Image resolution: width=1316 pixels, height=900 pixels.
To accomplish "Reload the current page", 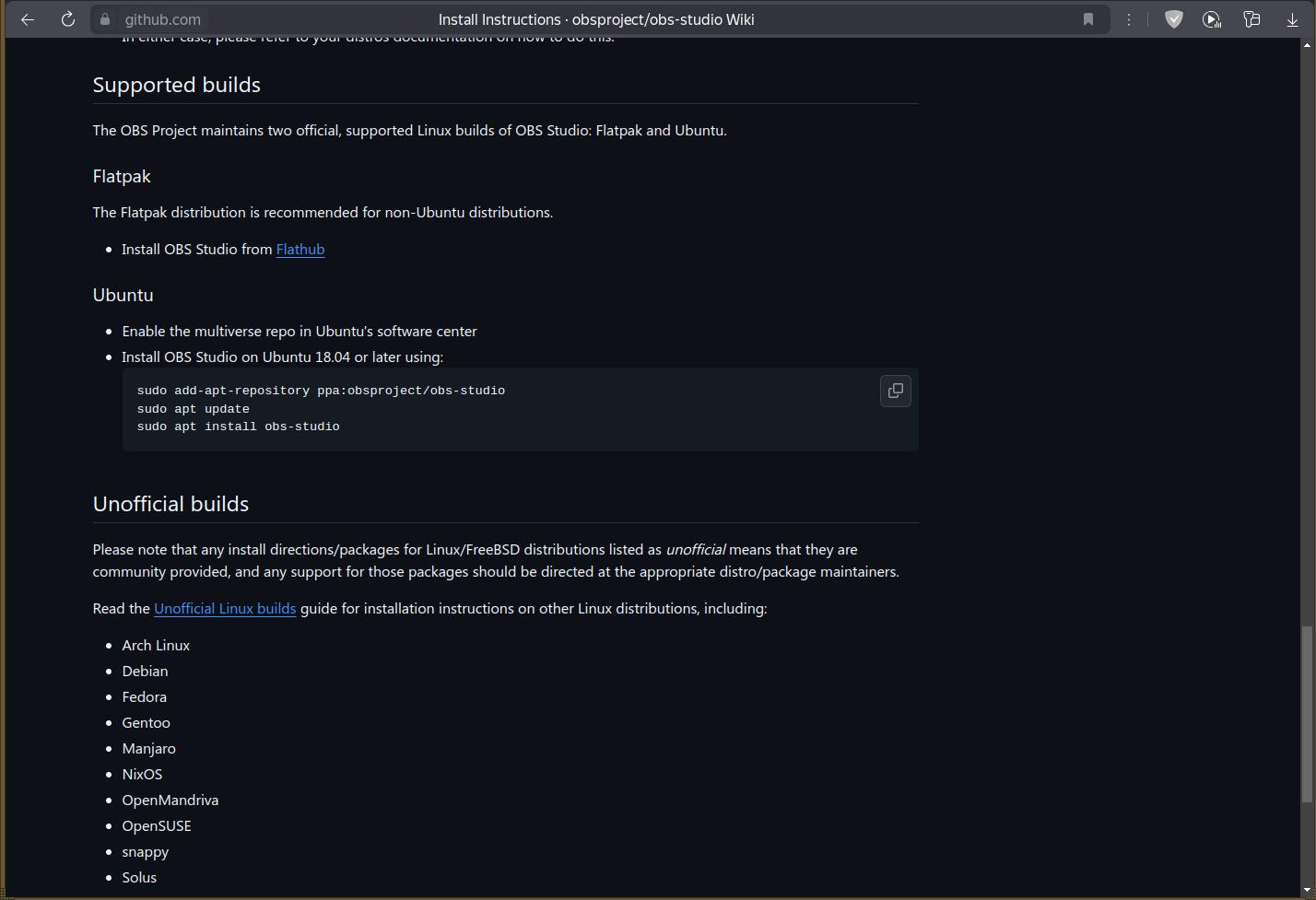I will [x=67, y=19].
